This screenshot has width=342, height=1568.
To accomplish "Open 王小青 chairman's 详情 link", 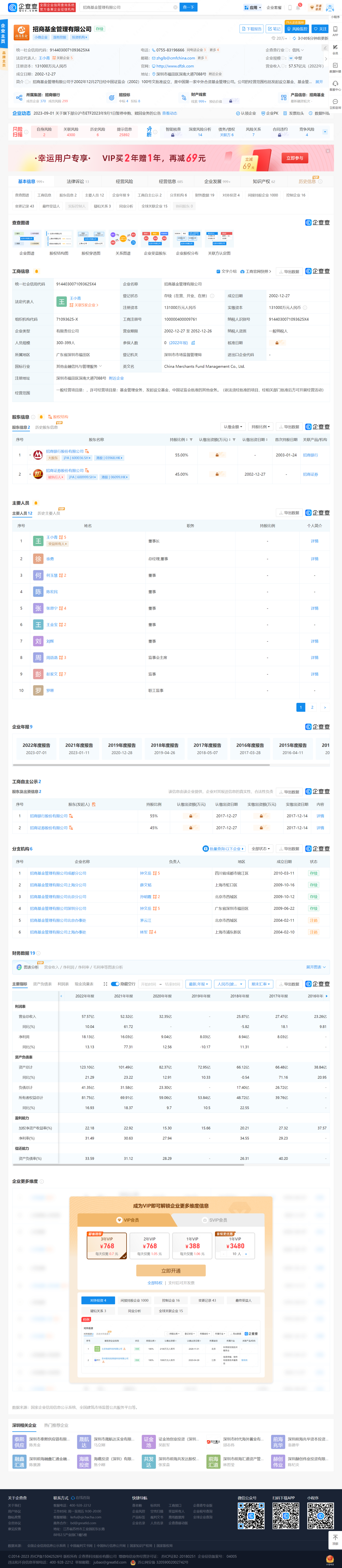I will (x=315, y=541).
